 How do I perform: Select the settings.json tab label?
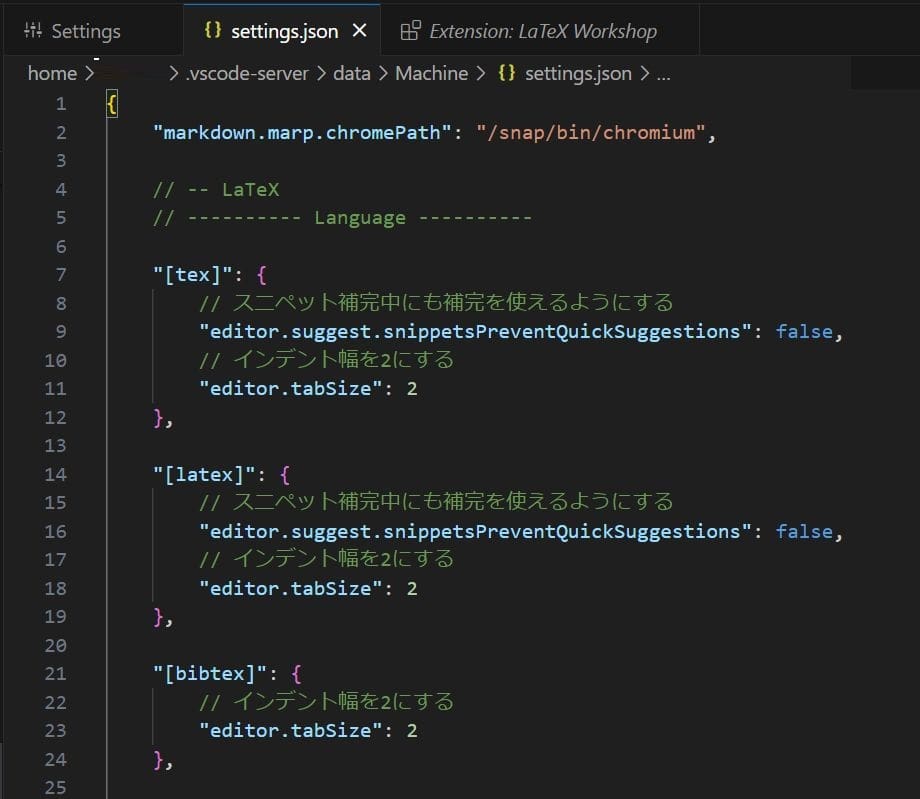click(x=284, y=31)
